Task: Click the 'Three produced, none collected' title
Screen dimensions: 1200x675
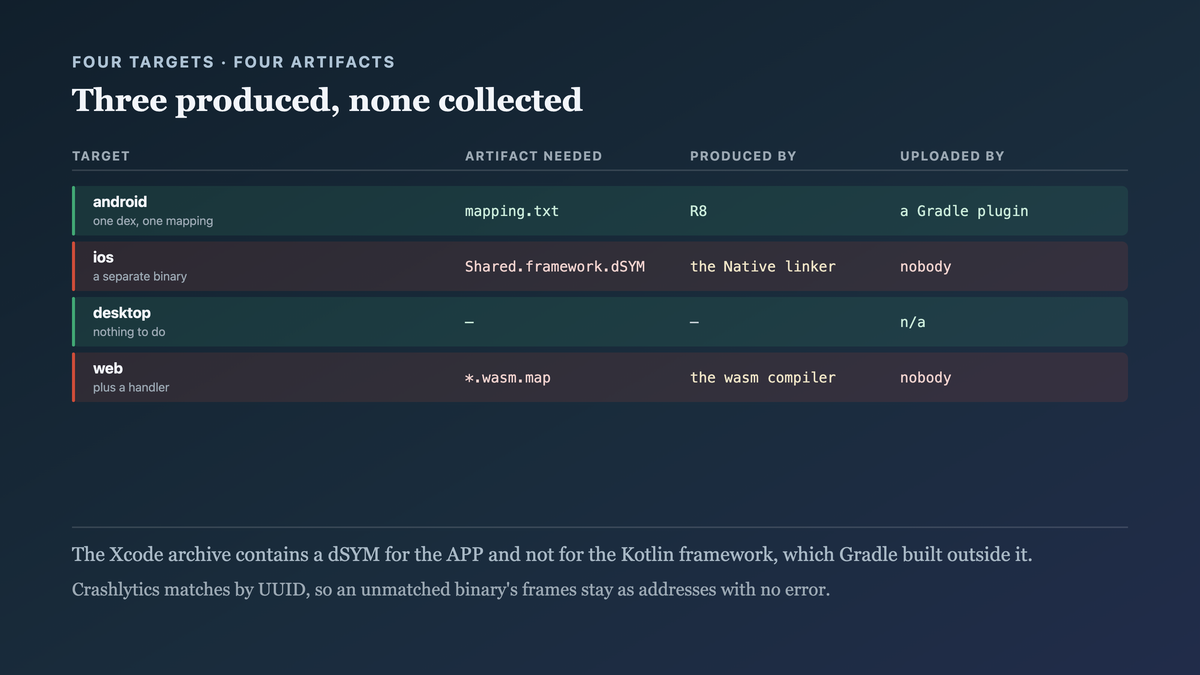Action: click(x=327, y=101)
